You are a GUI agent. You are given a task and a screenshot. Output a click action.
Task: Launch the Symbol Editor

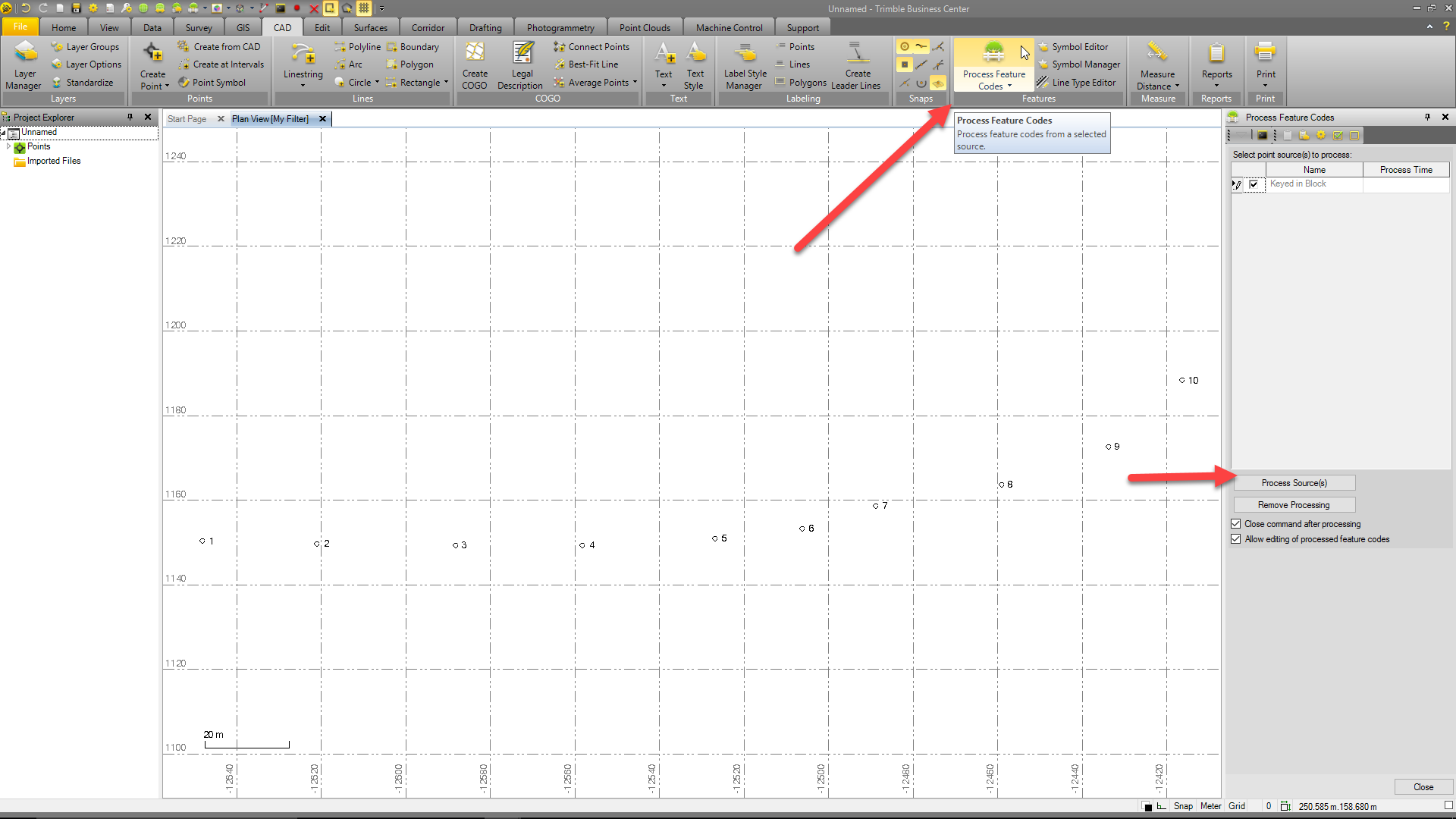coord(1075,46)
